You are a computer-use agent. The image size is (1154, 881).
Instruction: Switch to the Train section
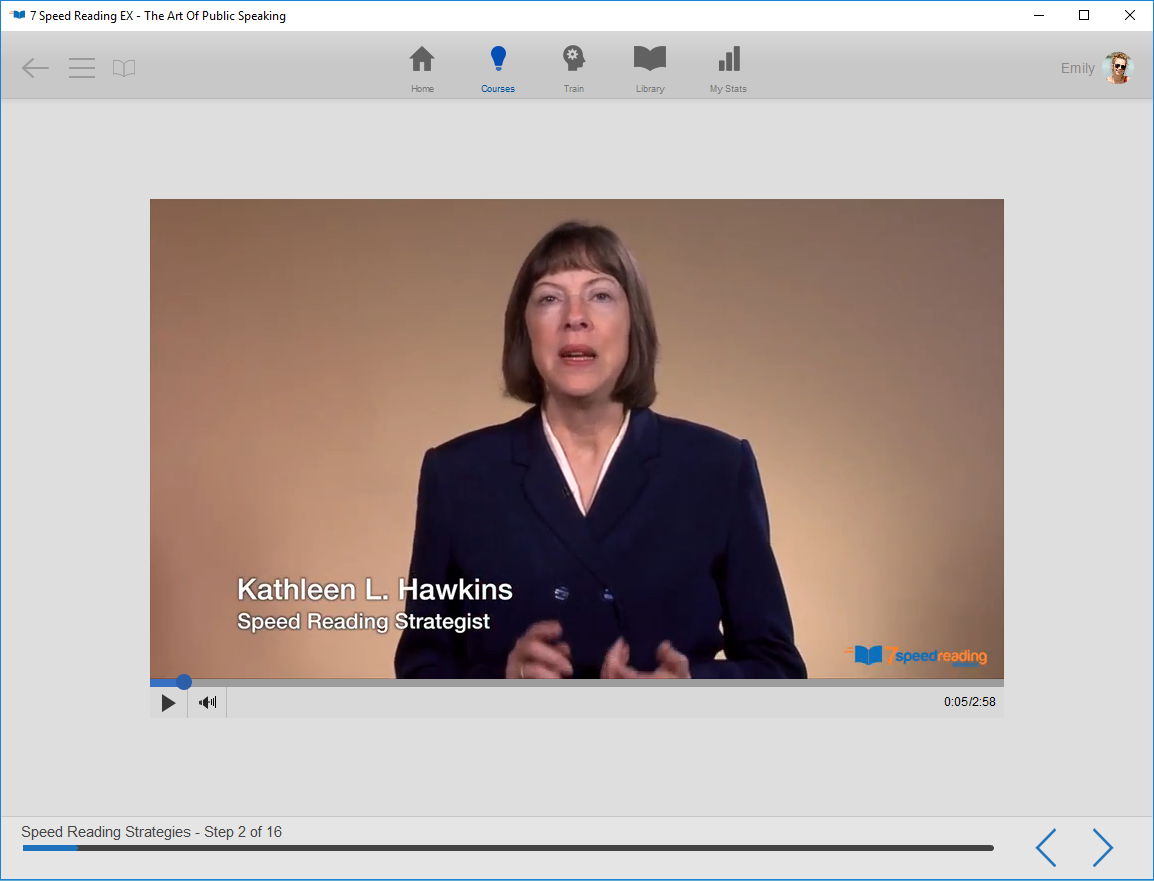[x=573, y=69]
